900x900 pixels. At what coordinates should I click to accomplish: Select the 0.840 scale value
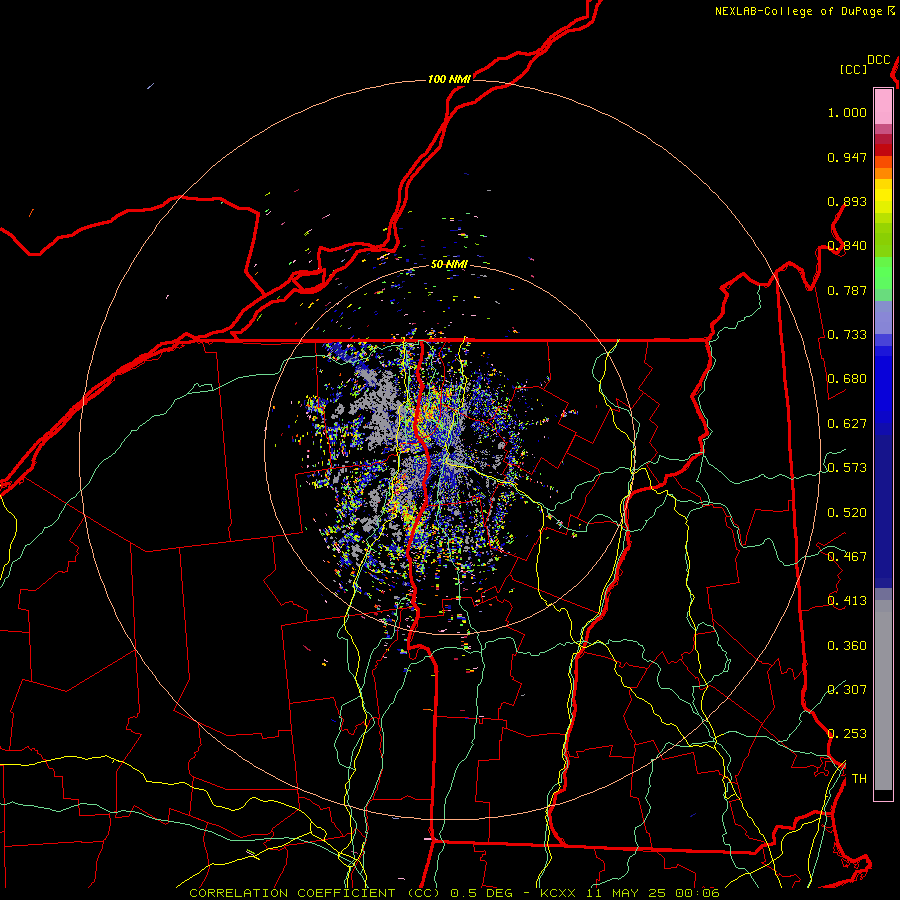coord(847,246)
